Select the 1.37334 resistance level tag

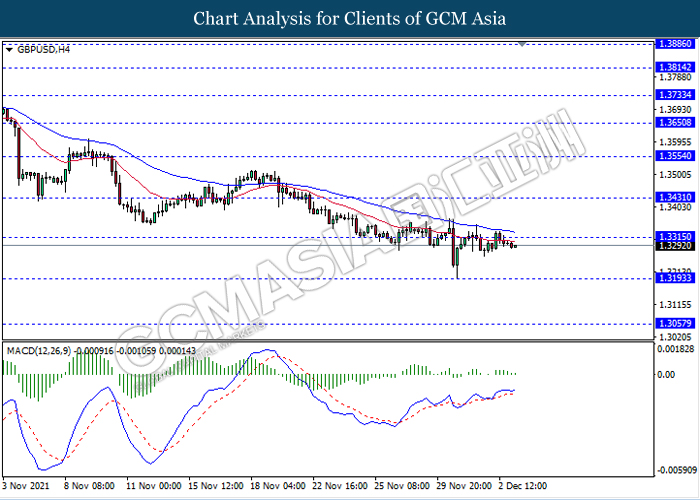pos(676,94)
